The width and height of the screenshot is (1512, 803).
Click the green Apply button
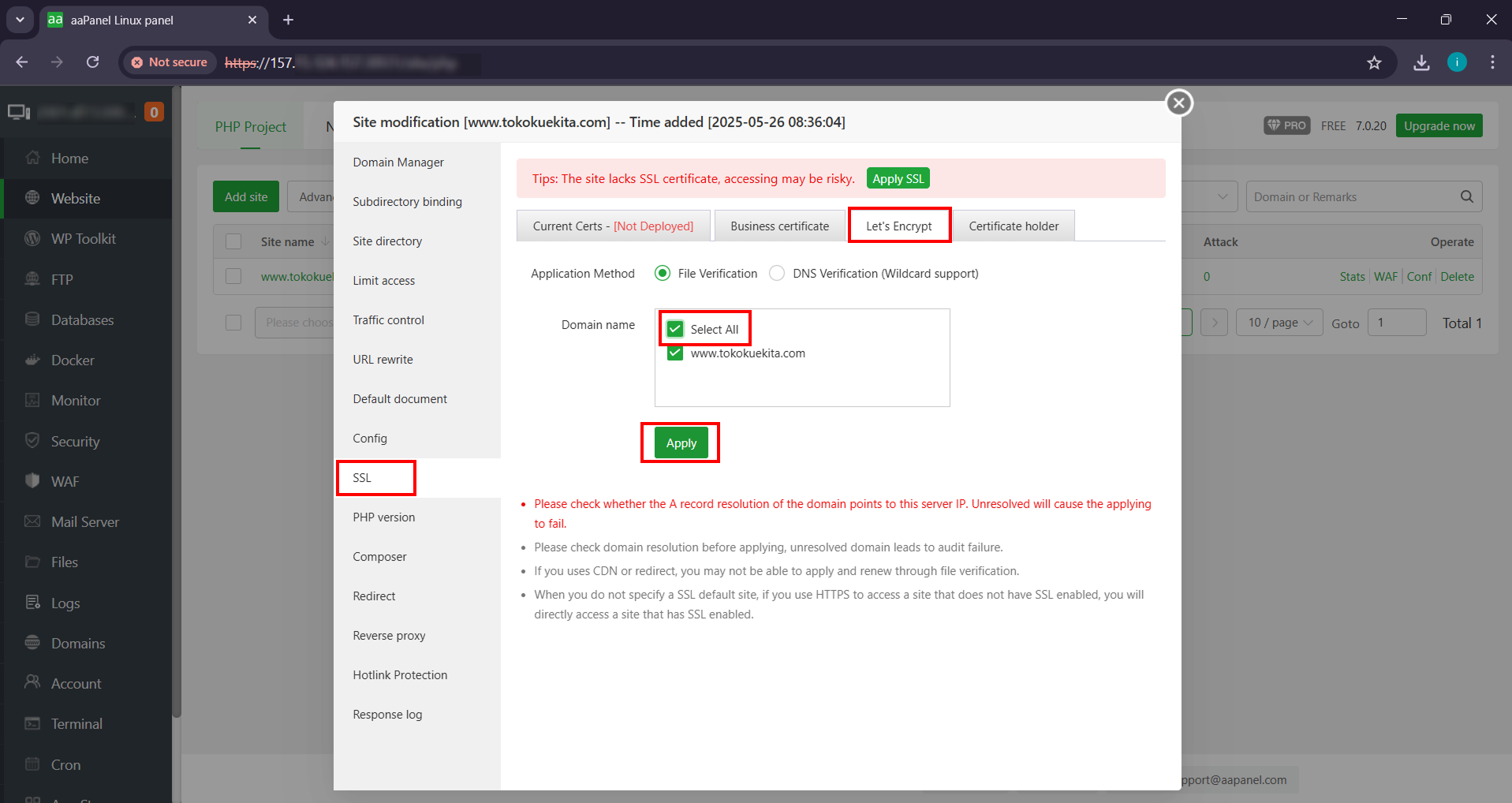pos(680,443)
